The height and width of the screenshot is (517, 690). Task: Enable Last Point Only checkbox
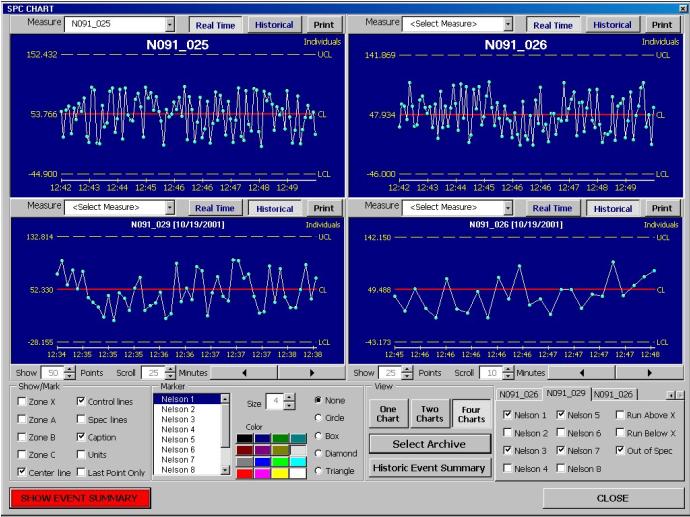coord(81,472)
